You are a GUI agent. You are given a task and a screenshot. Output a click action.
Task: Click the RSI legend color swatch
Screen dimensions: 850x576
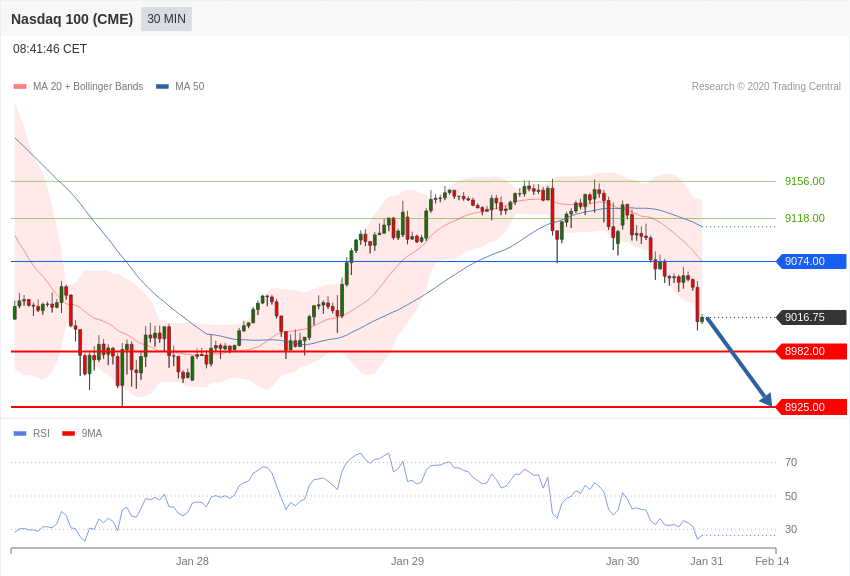coord(20,433)
